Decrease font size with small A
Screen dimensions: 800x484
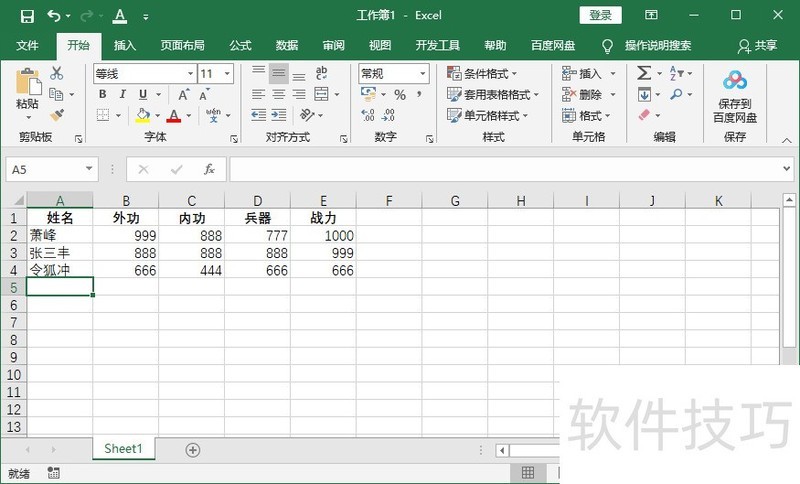point(204,94)
